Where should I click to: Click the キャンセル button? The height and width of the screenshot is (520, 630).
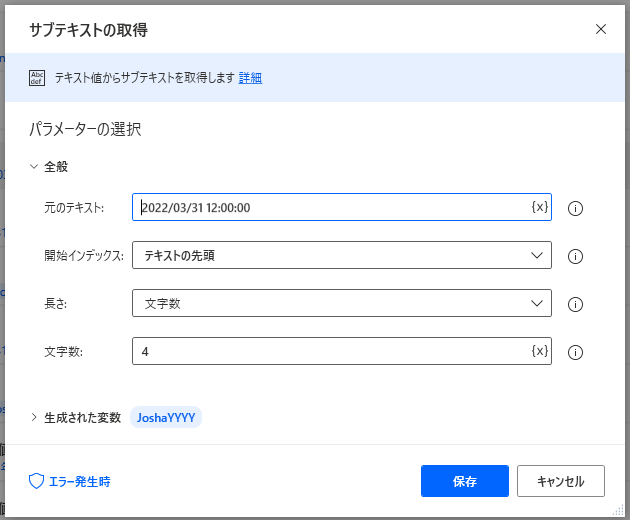click(560, 481)
